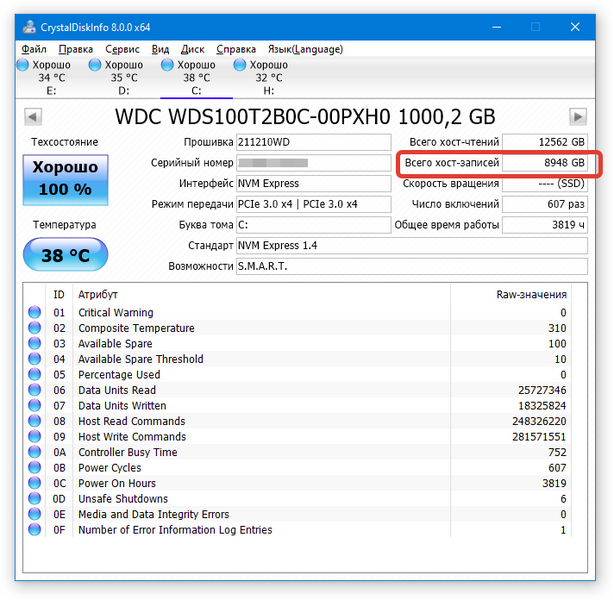
Task: Click status orb for Percentage Used
Action: coord(34,374)
